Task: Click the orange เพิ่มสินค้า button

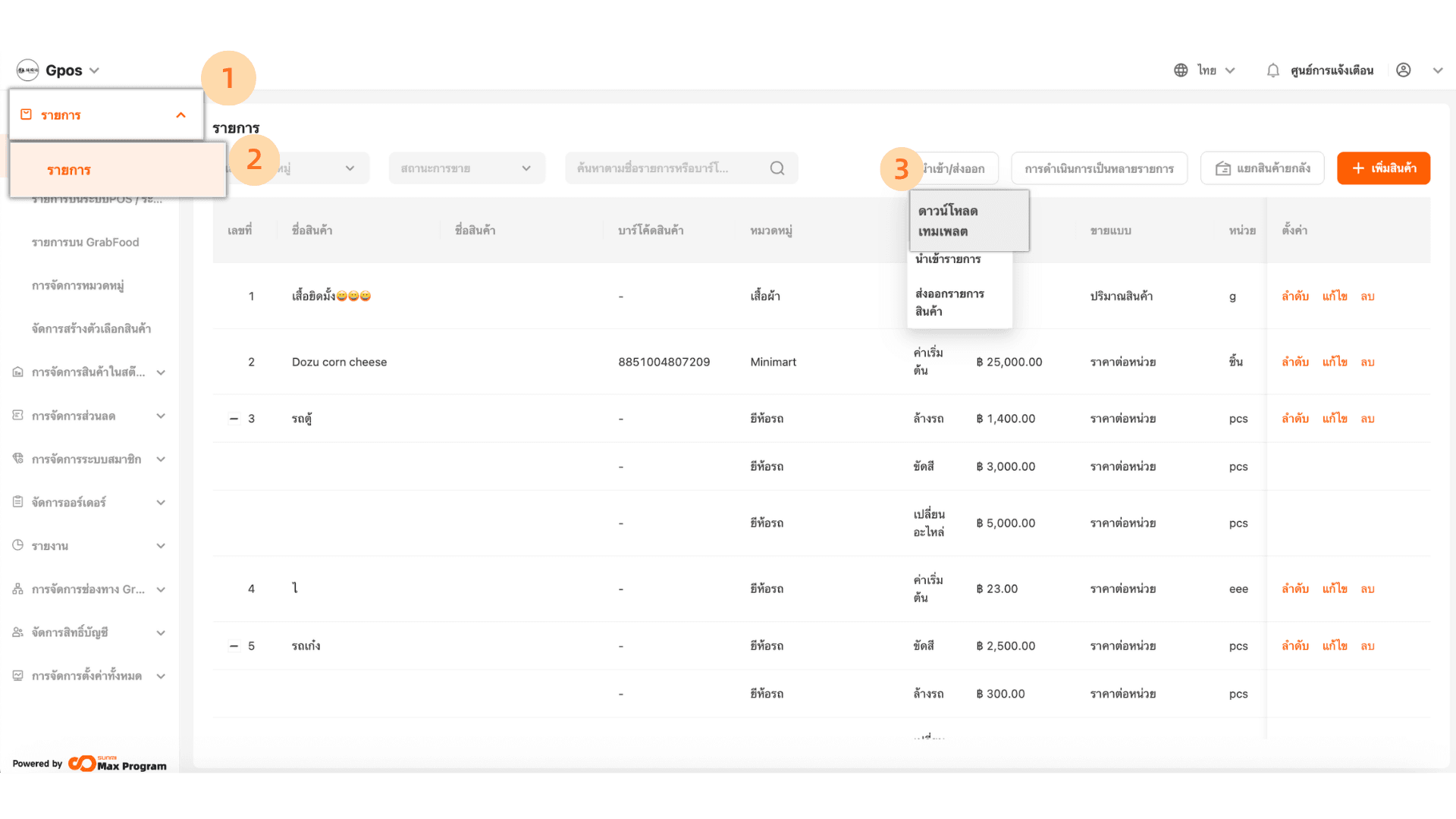Action: click(x=1383, y=168)
